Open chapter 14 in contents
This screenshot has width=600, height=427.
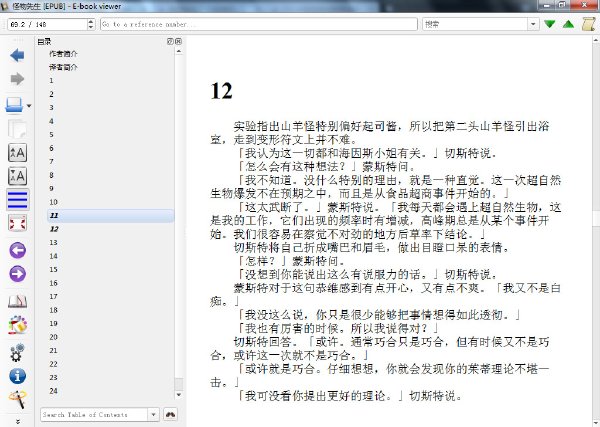[x=54, y=256]
